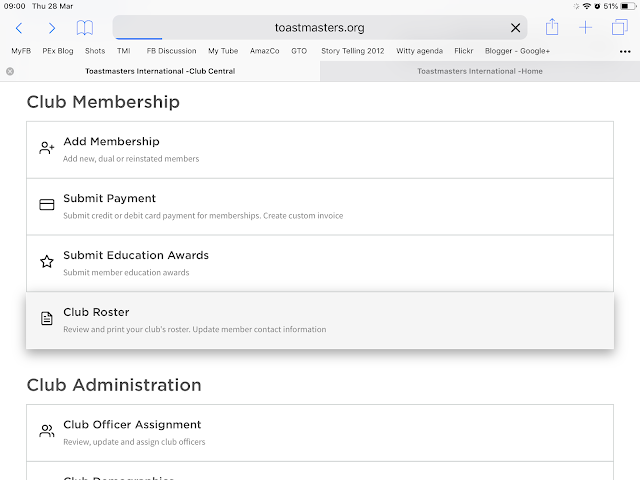Click the Club Officer Assignment people icon
640x480 pixels.
coord(47,431)
